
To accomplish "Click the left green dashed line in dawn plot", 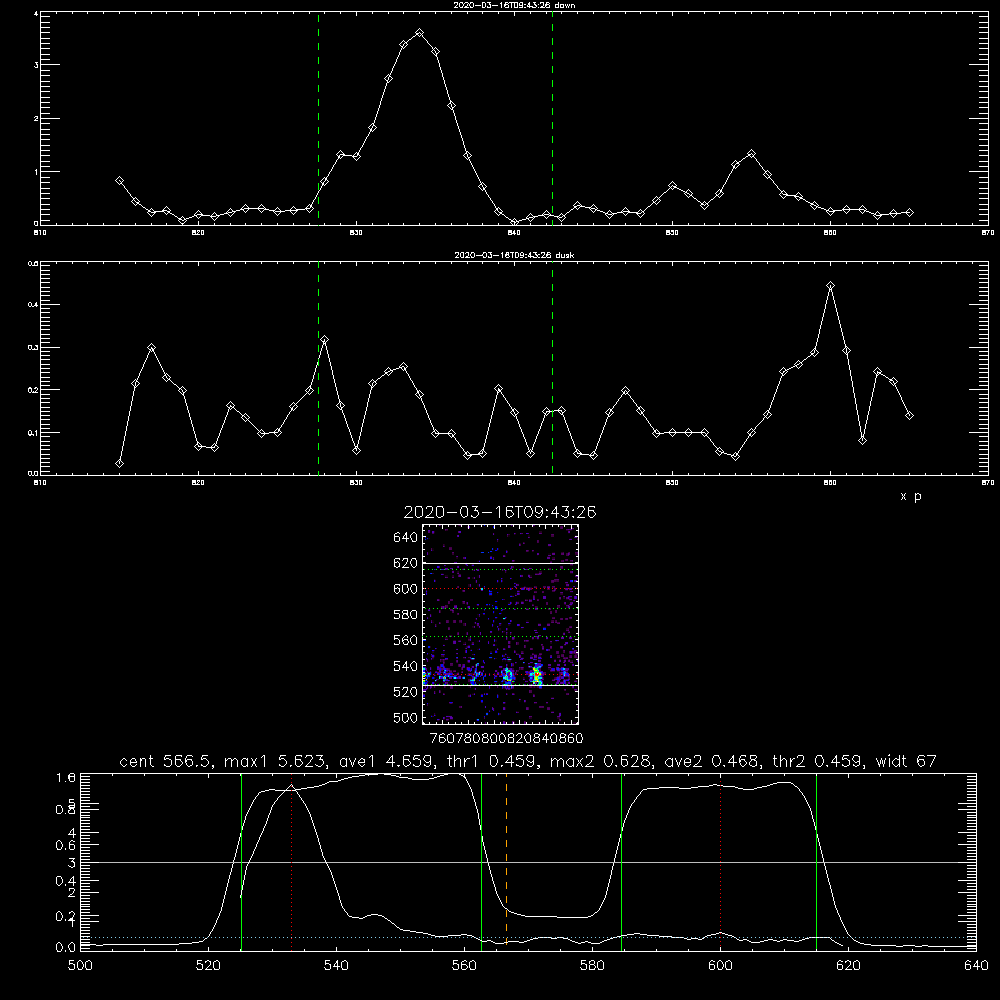I will (318, 119).
